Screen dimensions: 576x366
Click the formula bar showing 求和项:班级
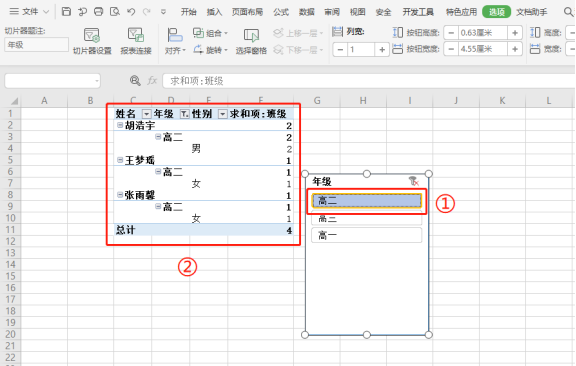point(368,81)
